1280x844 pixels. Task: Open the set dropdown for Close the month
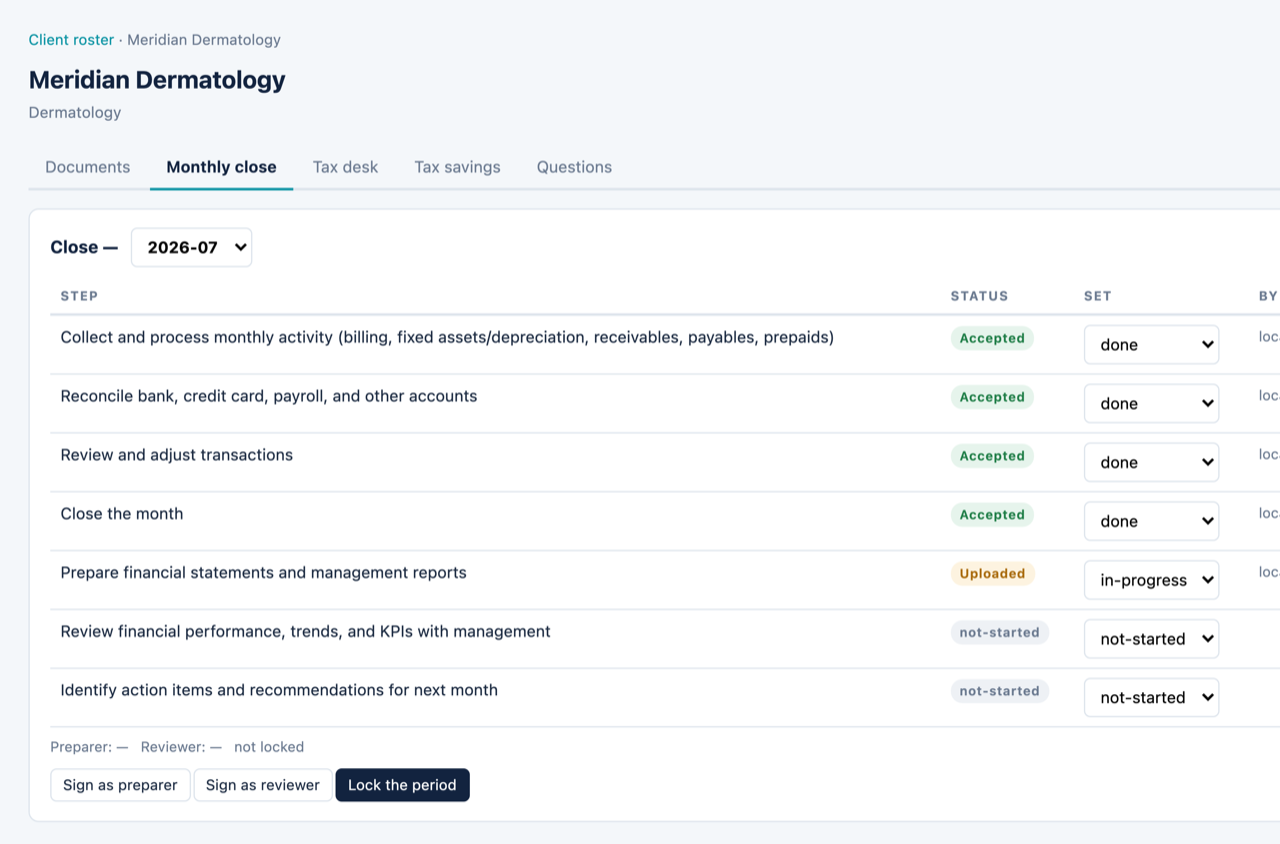click(x=1151, y=521)
